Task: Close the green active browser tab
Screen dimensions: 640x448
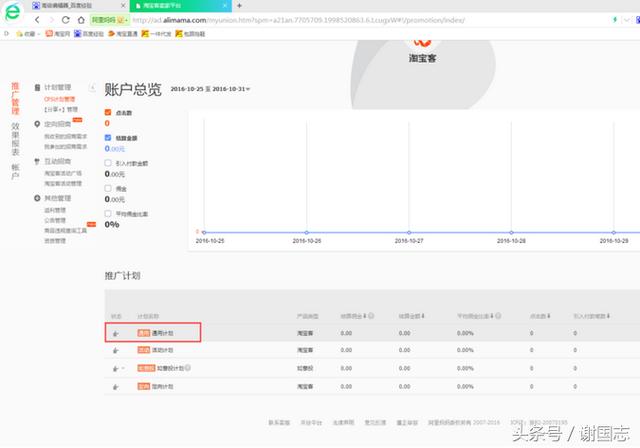Action: 225,6
